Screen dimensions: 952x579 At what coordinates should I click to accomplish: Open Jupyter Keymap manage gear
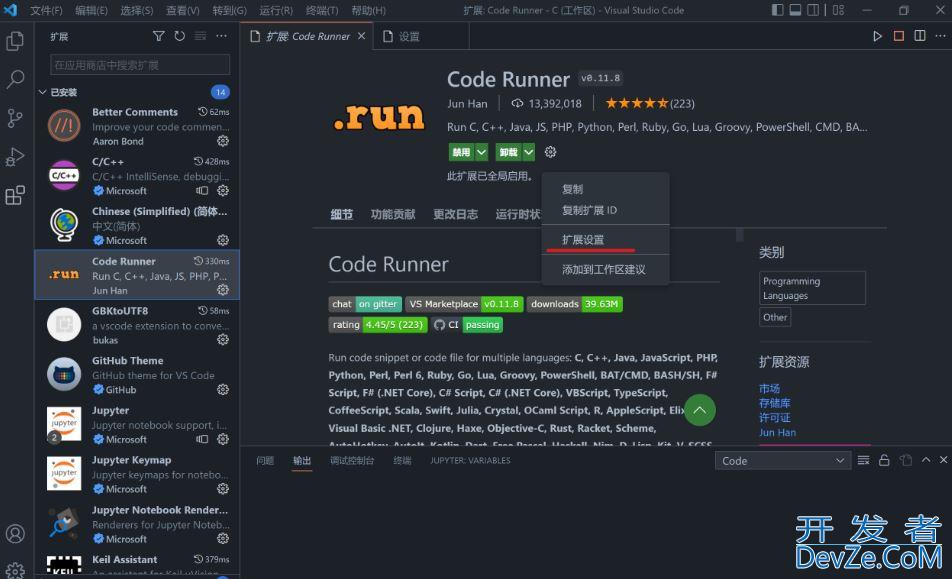click(x=223, y=489)
